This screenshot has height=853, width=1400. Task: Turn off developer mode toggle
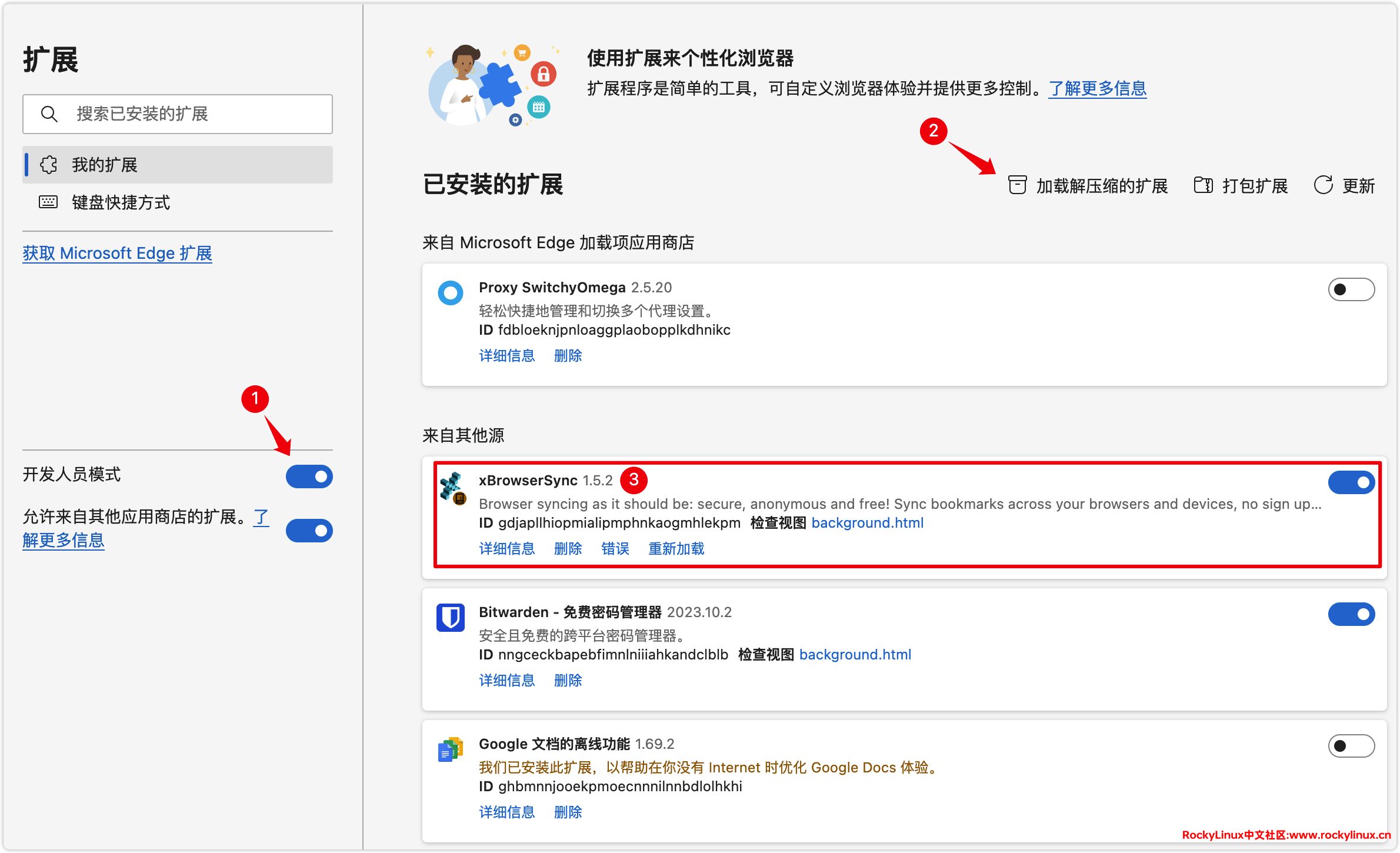click(x=309, y=477)
